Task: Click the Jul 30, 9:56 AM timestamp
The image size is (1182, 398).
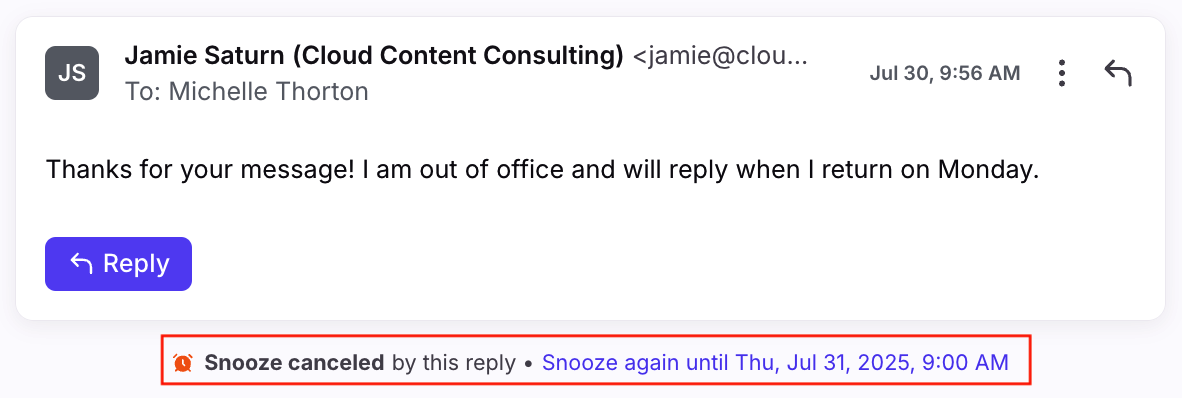Action: click(x=945, y=73)
